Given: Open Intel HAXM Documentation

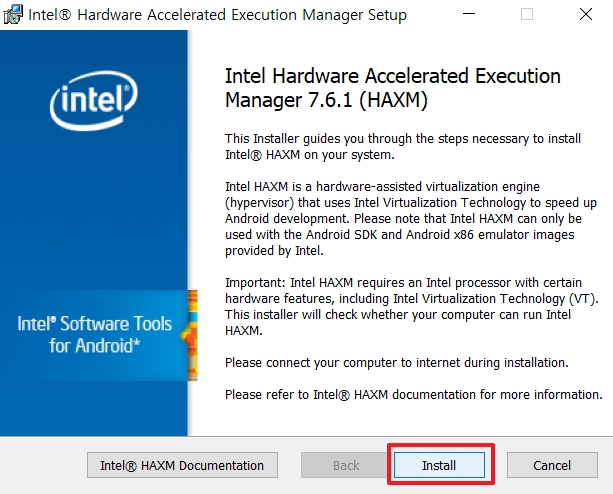Looking at the screenshot, I should [x=182, y=465].
